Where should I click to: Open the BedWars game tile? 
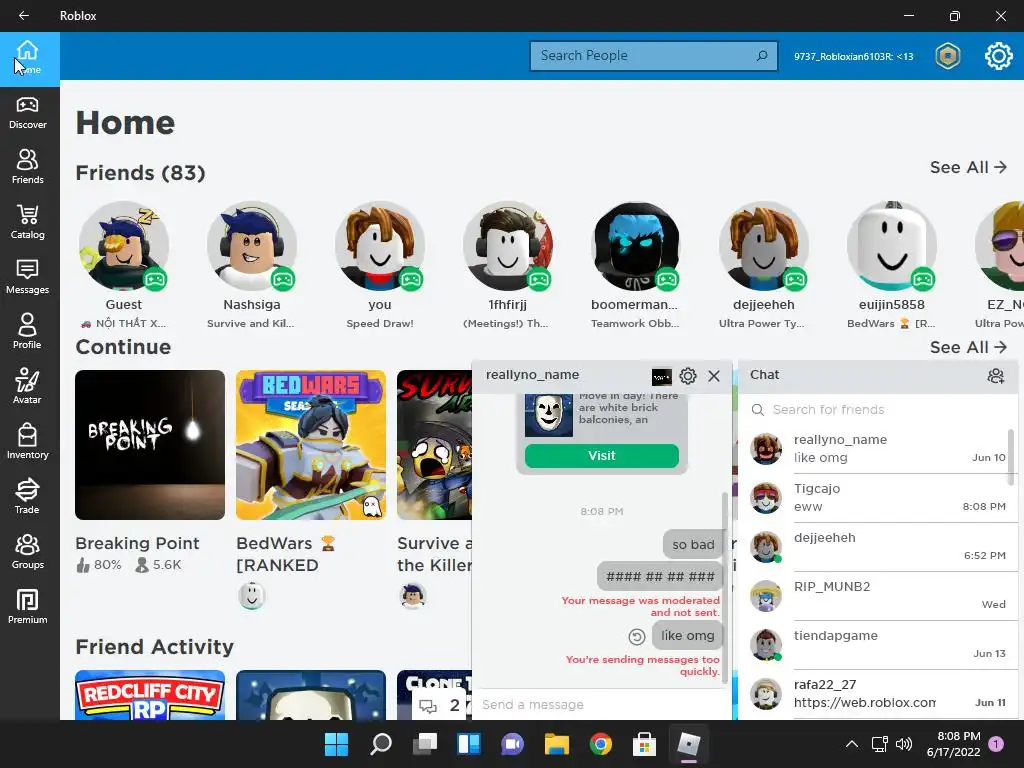(x=311, y=445)
